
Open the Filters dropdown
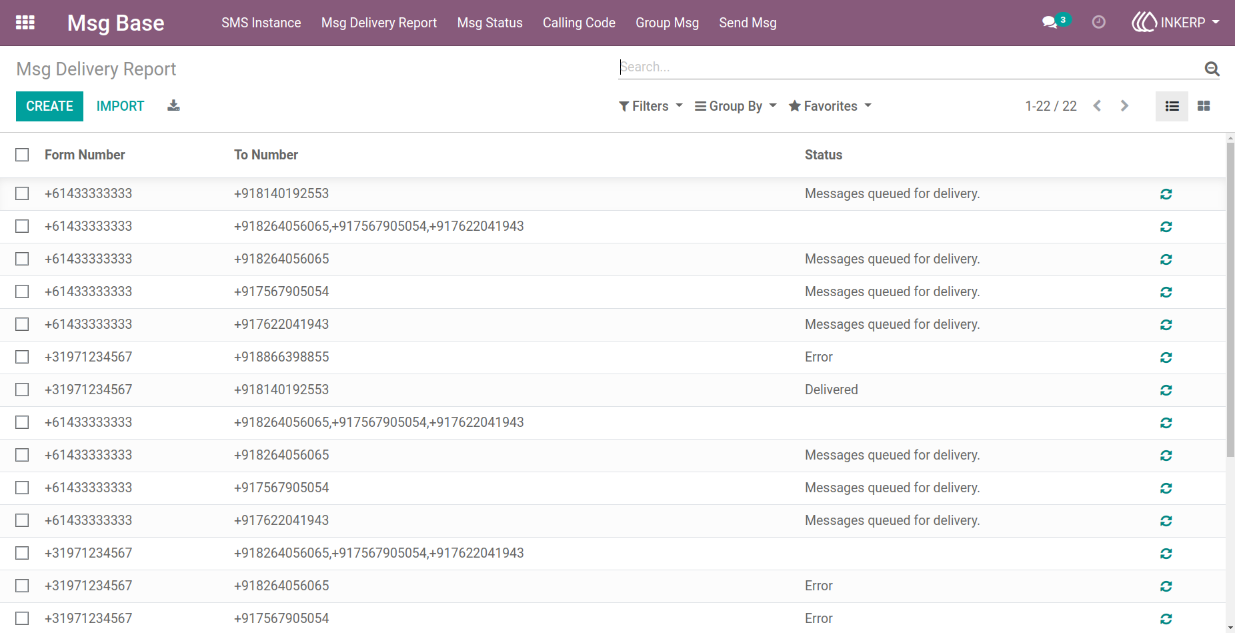click(x=651, y=106)
